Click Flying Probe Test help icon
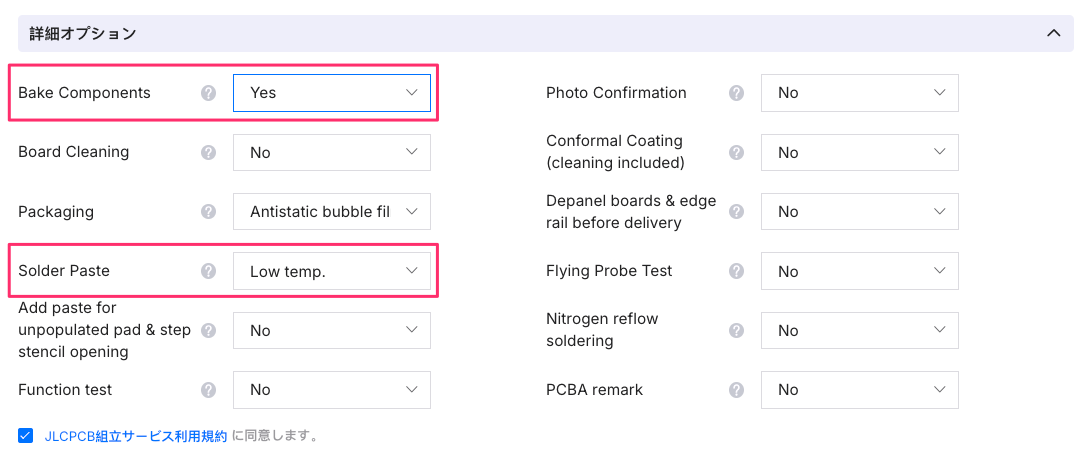1087x463 pixels. [x=736, y=271]
